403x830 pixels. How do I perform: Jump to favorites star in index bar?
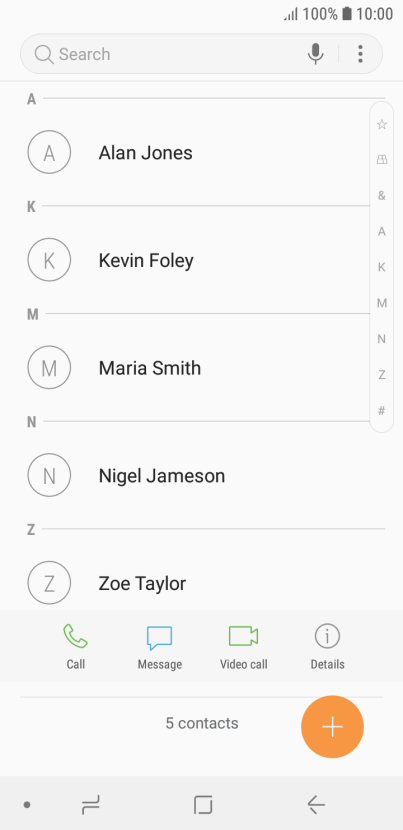[x=381, y=124]
